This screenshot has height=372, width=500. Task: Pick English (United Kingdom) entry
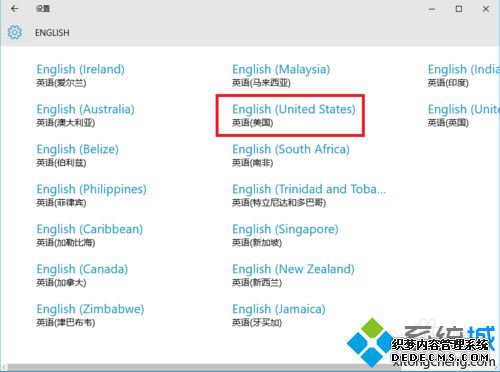pos(464,116)
